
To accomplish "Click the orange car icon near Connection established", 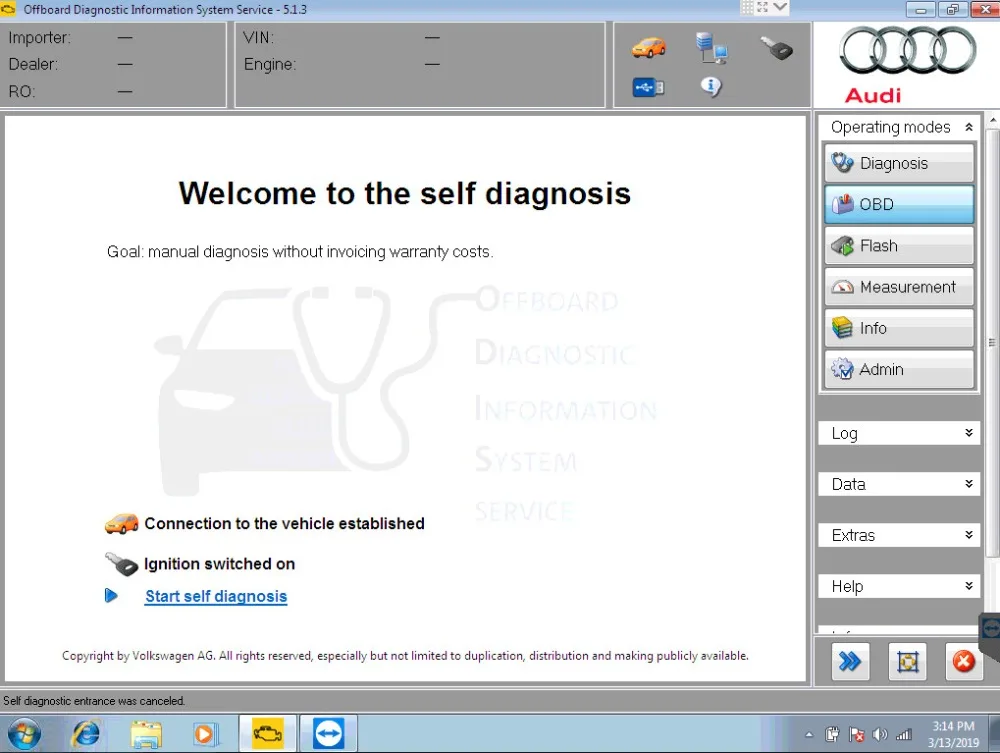I will [121, 523].
